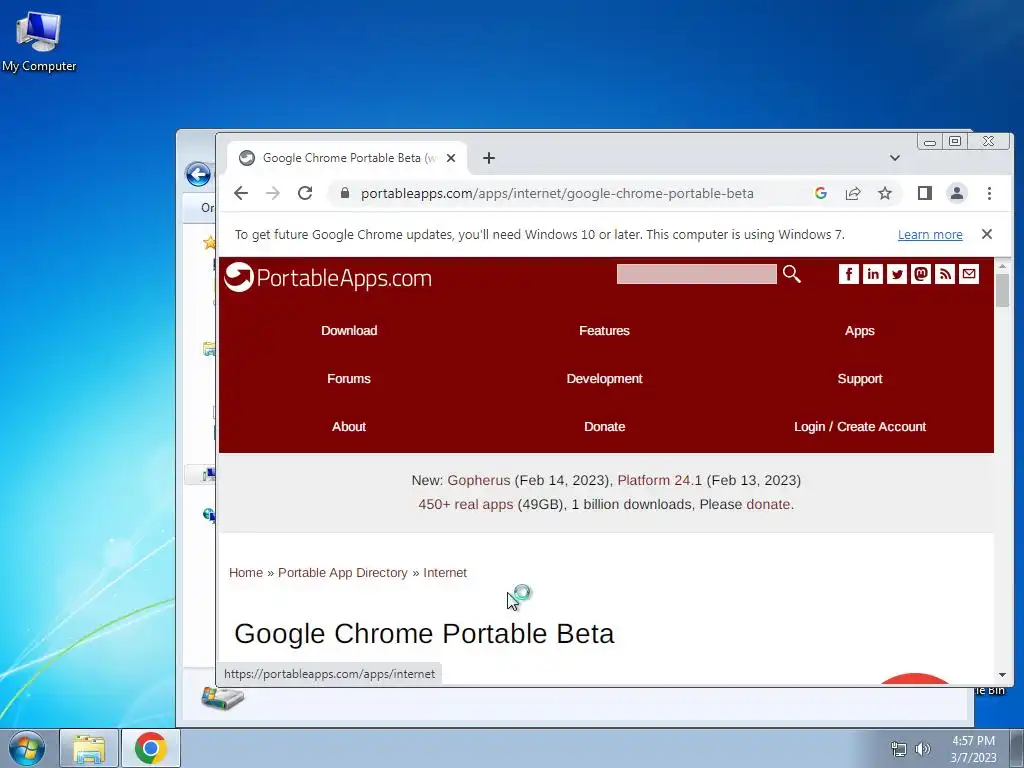Screen dimensions: 1024x768
Task: Click Internet breadcrumb link
Action: pos(445,573)
